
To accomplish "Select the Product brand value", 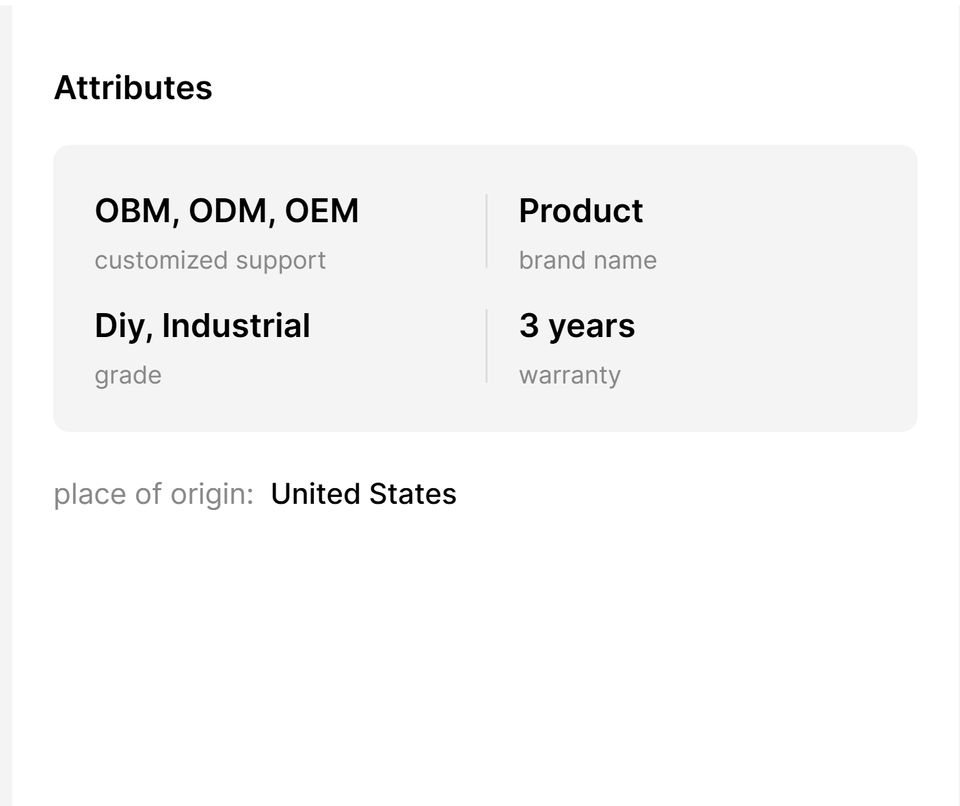I will (581, 211).
